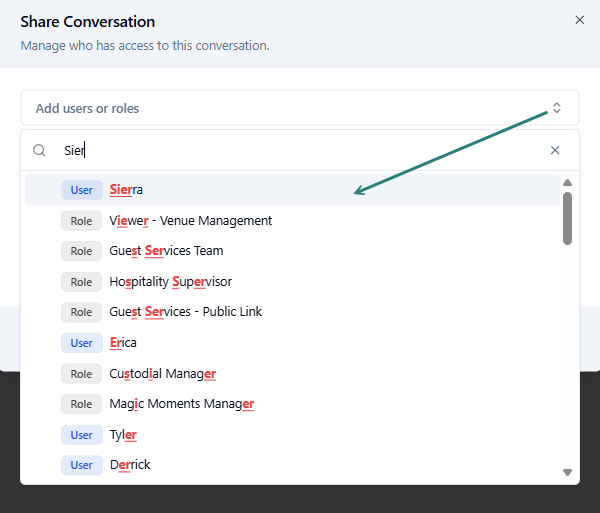The height and width of the screenshot is (513, 600).
Task: Close the Share Conversation dialog
Action: tap(579, 20)
